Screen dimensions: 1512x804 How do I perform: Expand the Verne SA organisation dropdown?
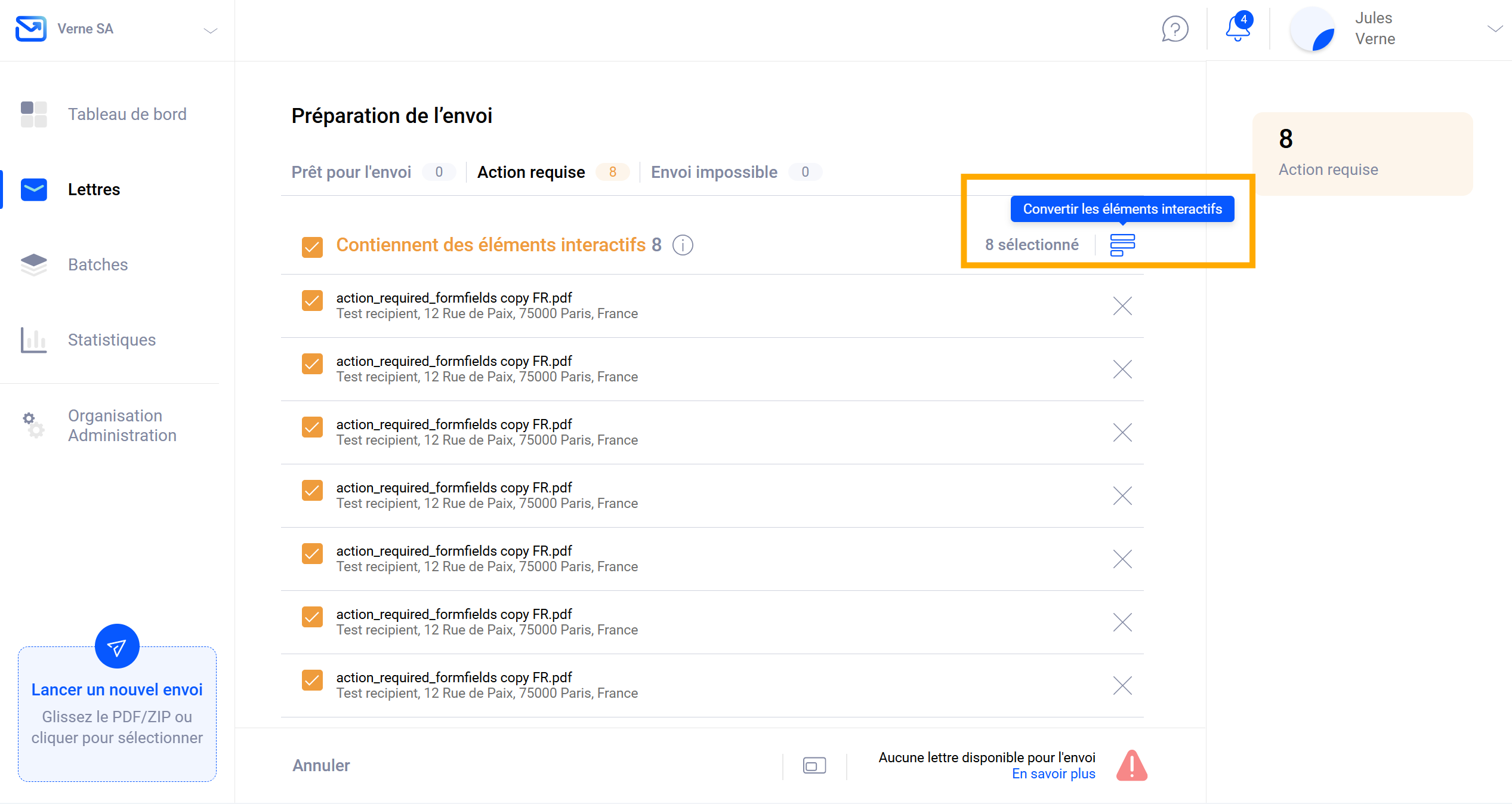point(210,30)
